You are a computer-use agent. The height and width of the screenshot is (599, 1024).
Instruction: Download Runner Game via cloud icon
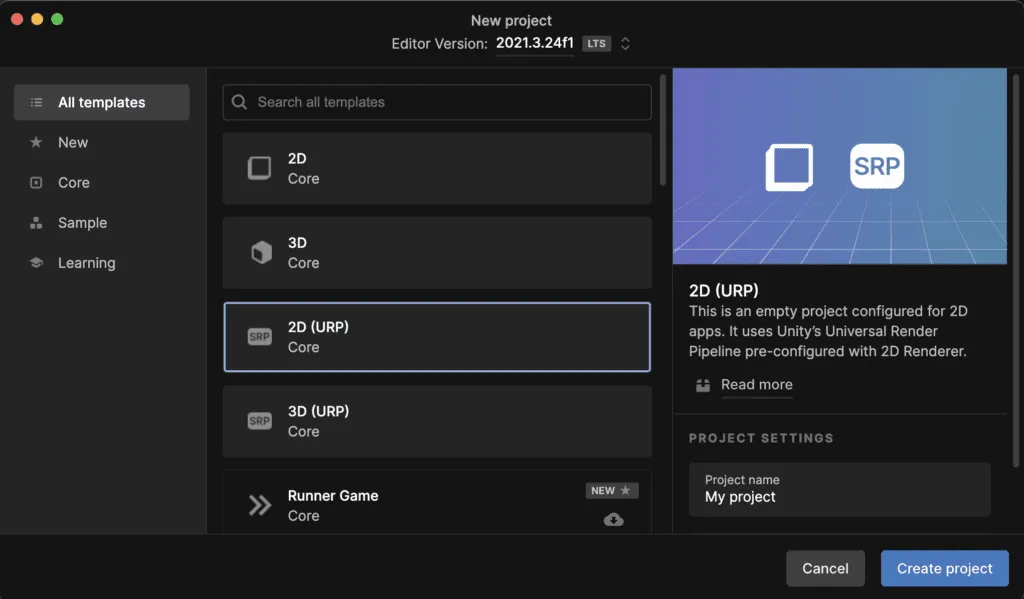click(x=613, y=520)
